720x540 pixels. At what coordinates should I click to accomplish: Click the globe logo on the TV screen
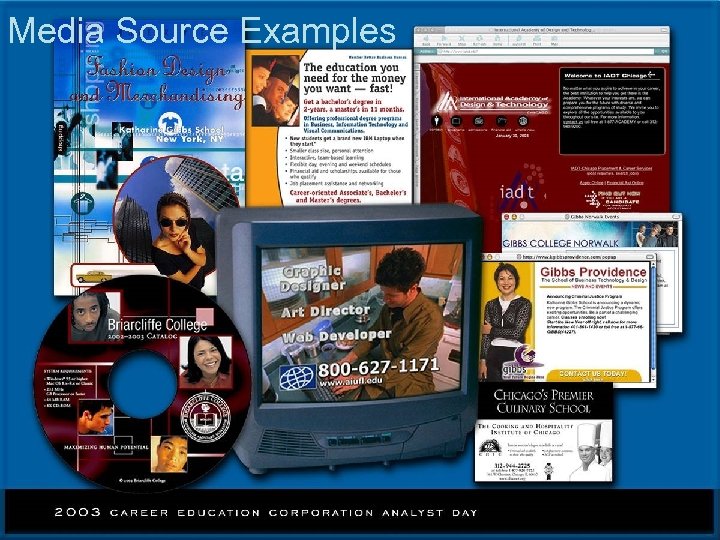[x=298, y=377]
